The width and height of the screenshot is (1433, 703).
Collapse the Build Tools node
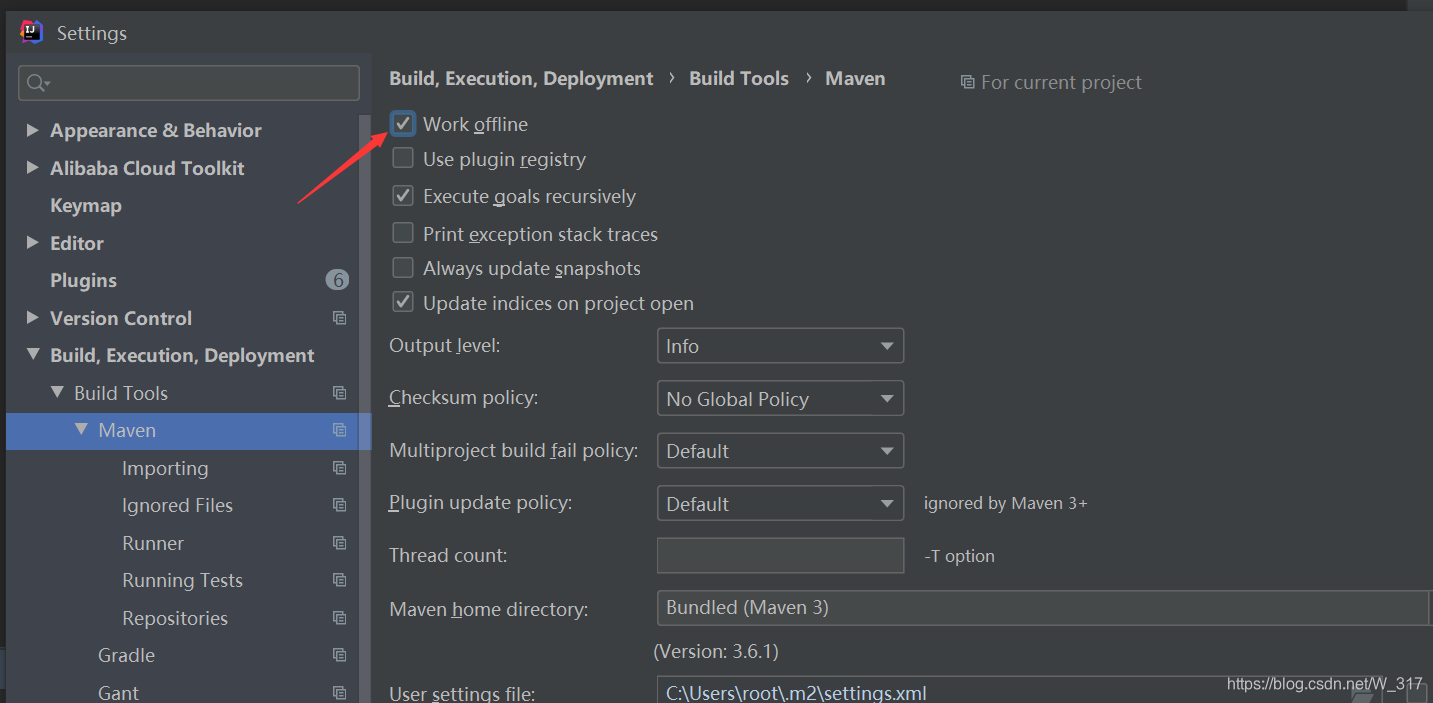(x=57, y=393)
